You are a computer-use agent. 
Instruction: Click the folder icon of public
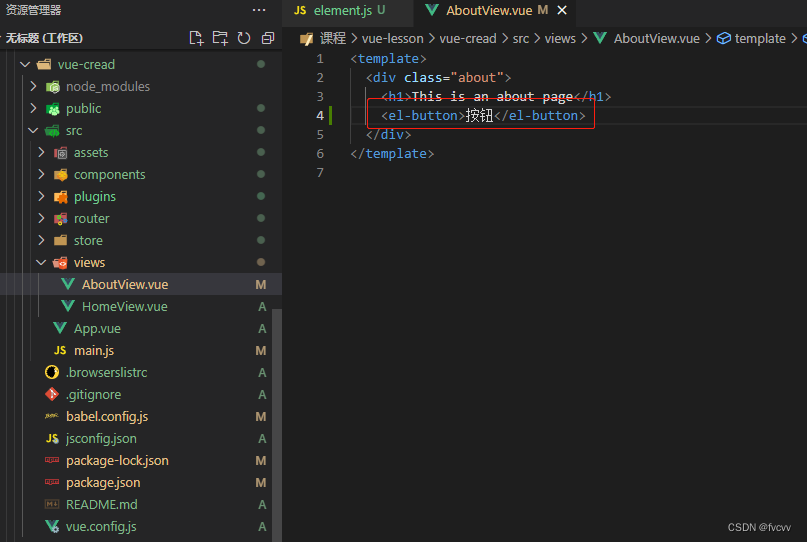click(52, 109)
